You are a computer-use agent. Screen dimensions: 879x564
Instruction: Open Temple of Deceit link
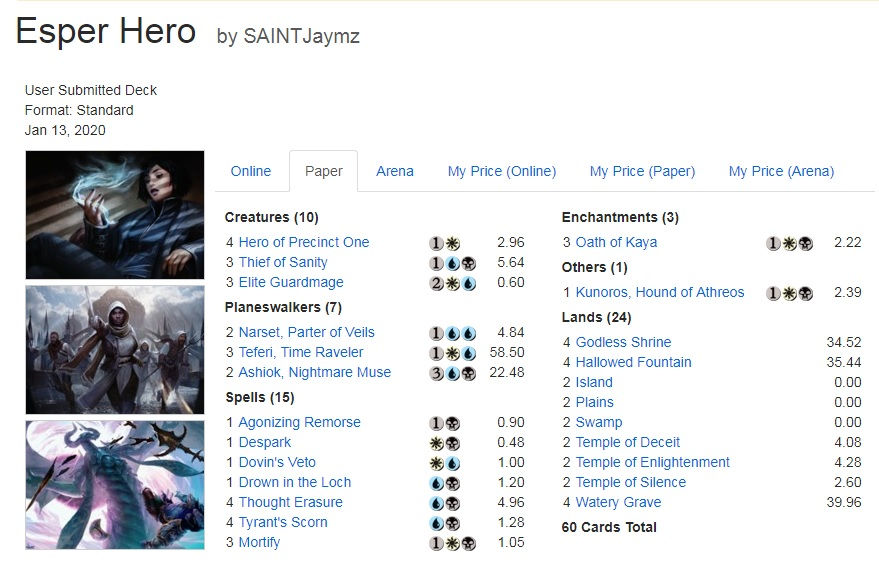point(628,442)
